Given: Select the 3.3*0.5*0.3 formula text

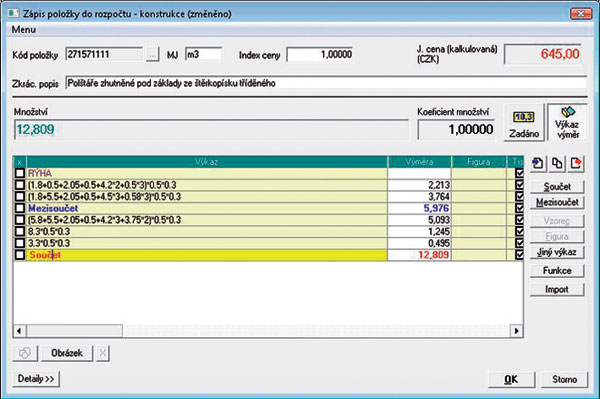Looking at the screenshot, I should [49, 243].
